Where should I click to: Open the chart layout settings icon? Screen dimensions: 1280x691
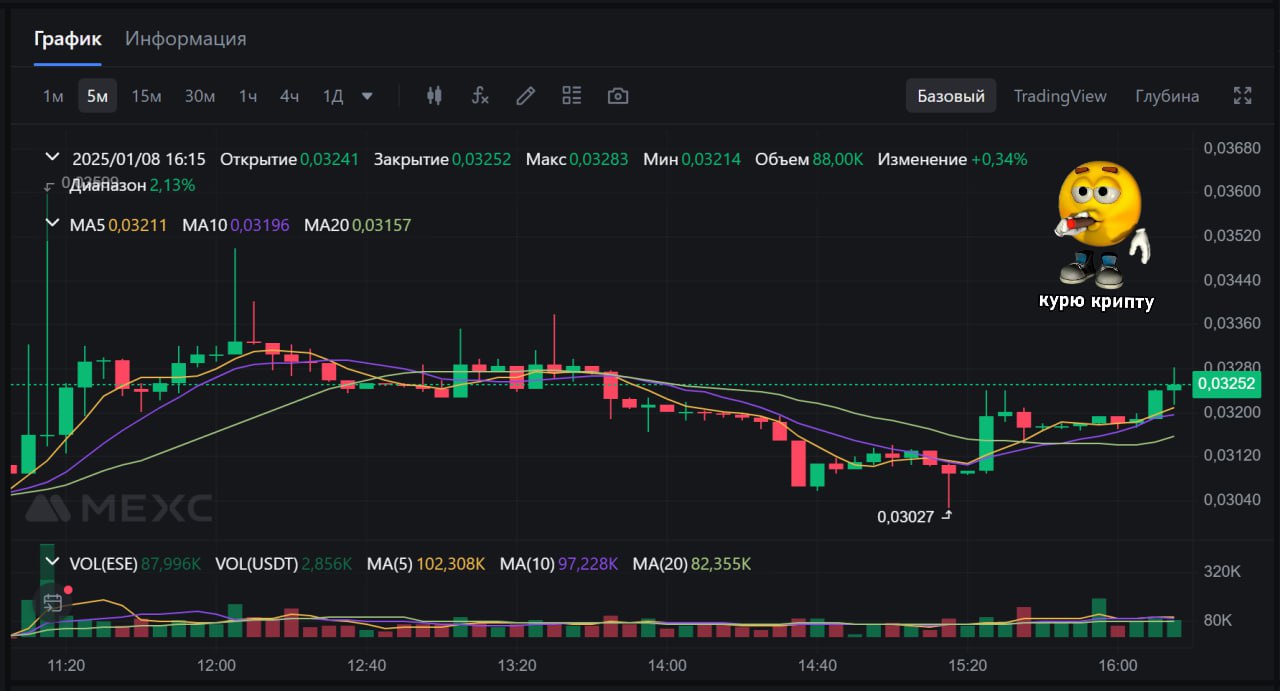pyautogui.click(x=571, y=96)
